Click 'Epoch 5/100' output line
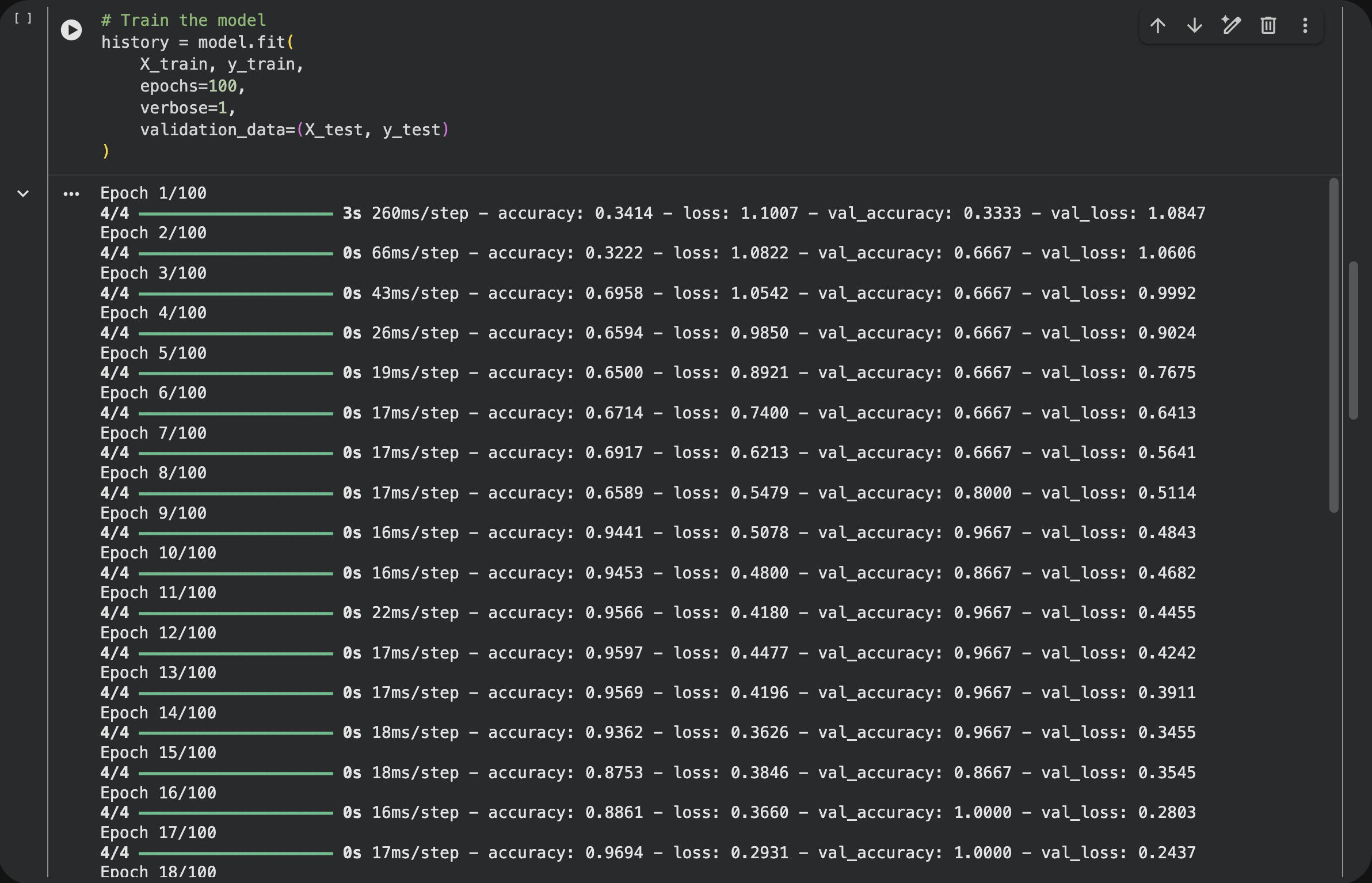This screenshot has height=883, width=1372. point(153,353)
